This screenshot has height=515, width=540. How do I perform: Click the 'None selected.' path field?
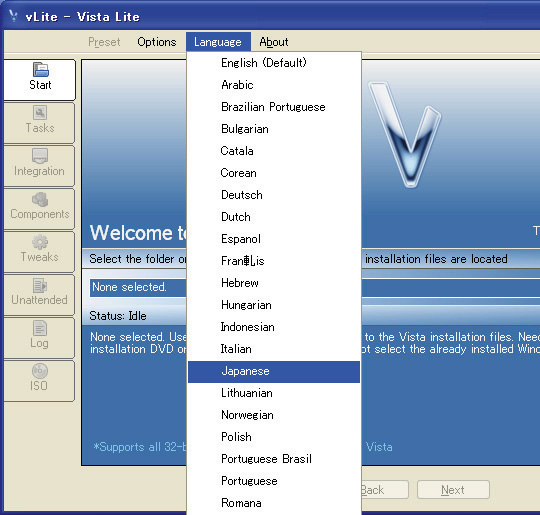(138, 287)
